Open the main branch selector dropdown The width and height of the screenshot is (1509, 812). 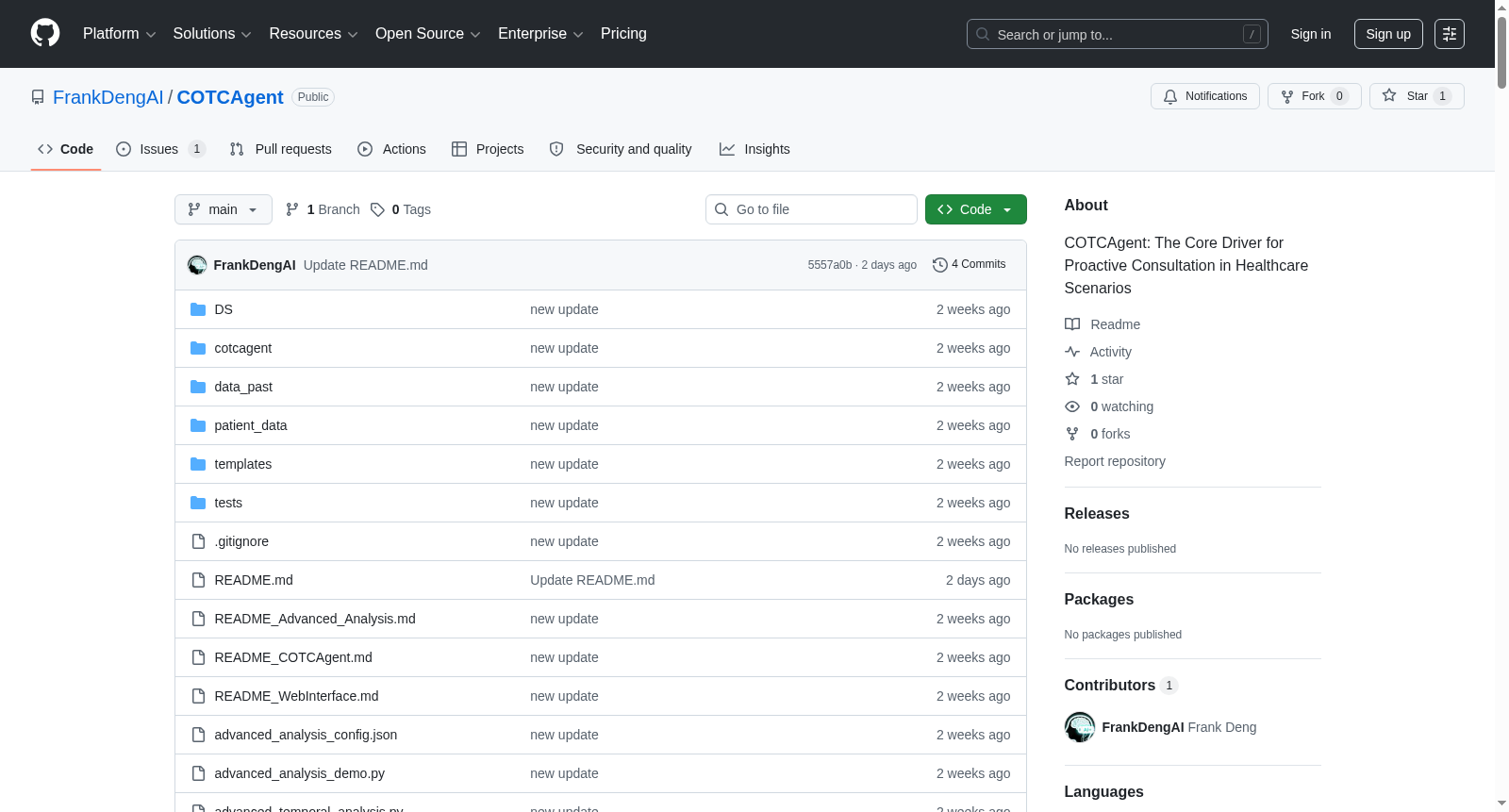point(224,209)
